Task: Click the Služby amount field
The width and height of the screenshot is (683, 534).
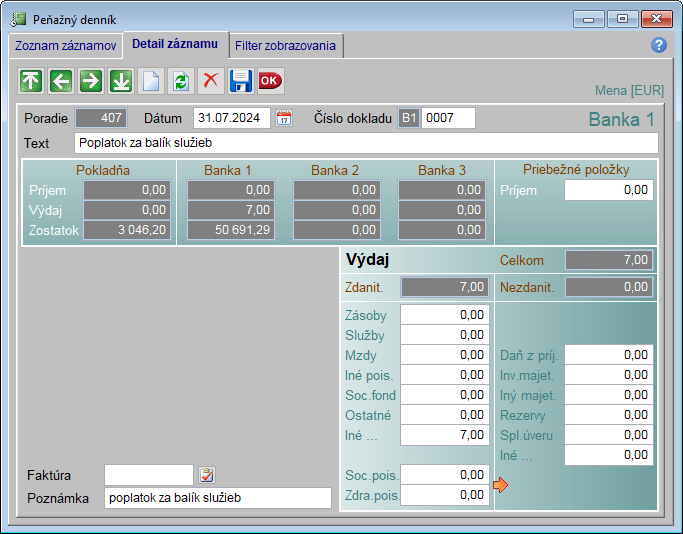Action: click(x=445, y=335)
